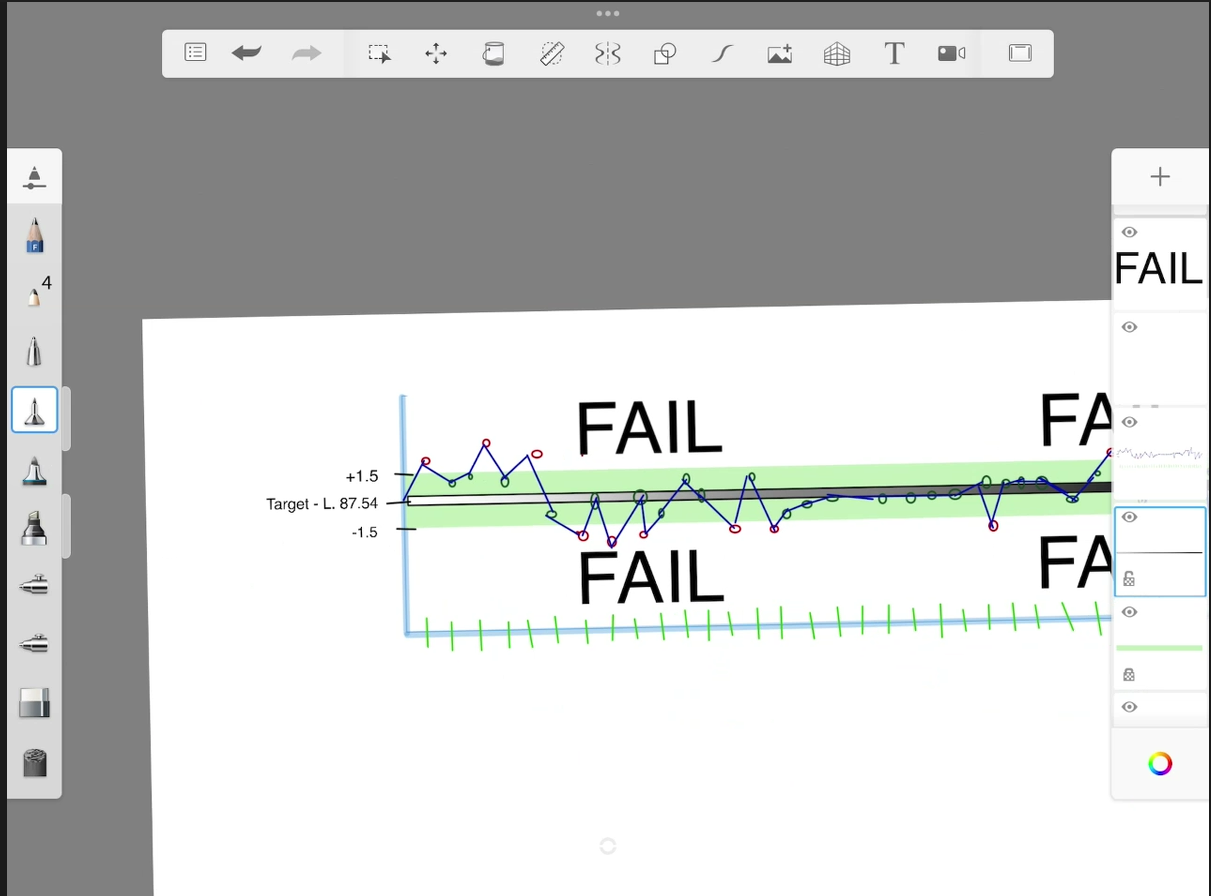Screen dimensions: 1211x896
Task: Import an image with the picture icon
Action: click(780, 54)
